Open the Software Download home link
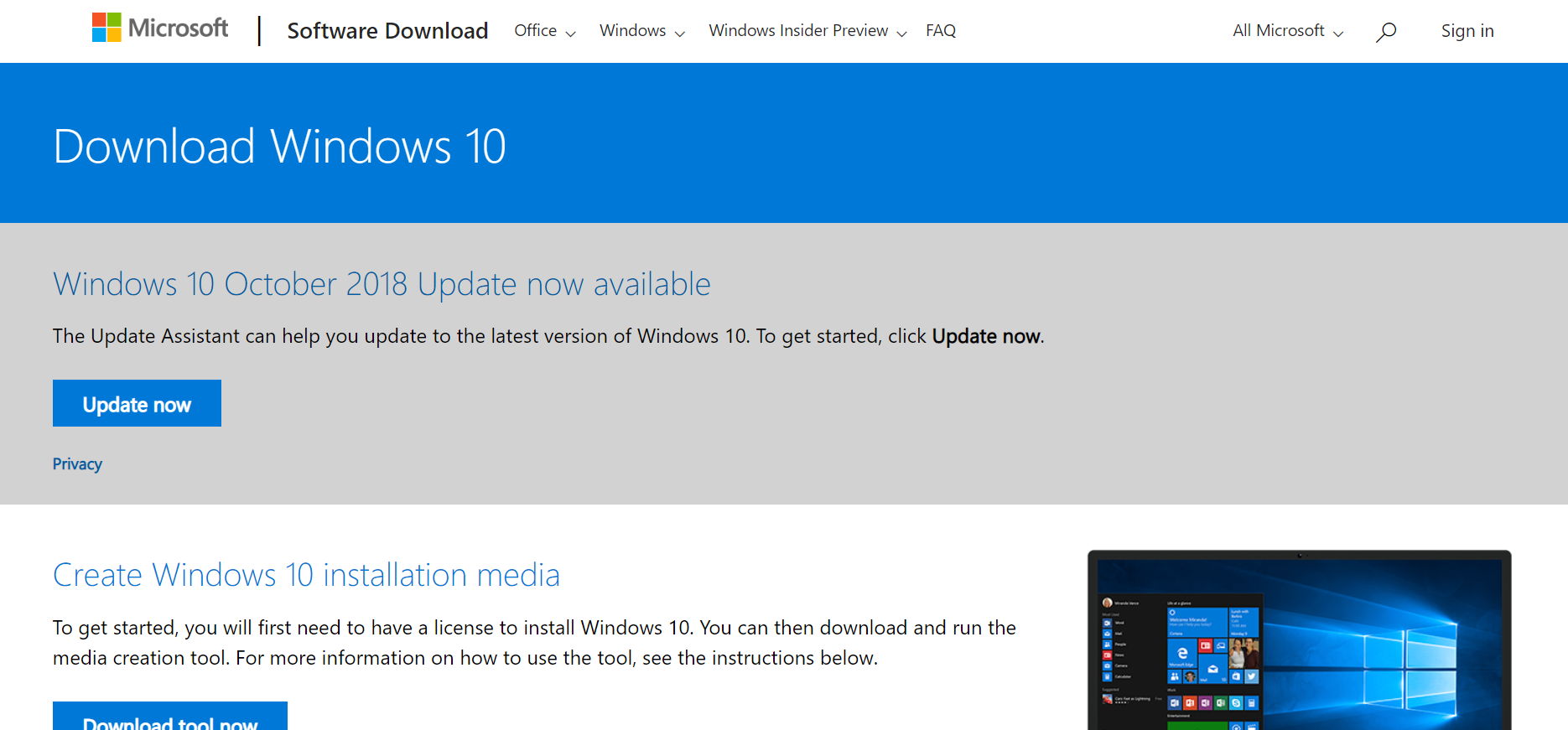1568x730 pixels. coord(387,31)
